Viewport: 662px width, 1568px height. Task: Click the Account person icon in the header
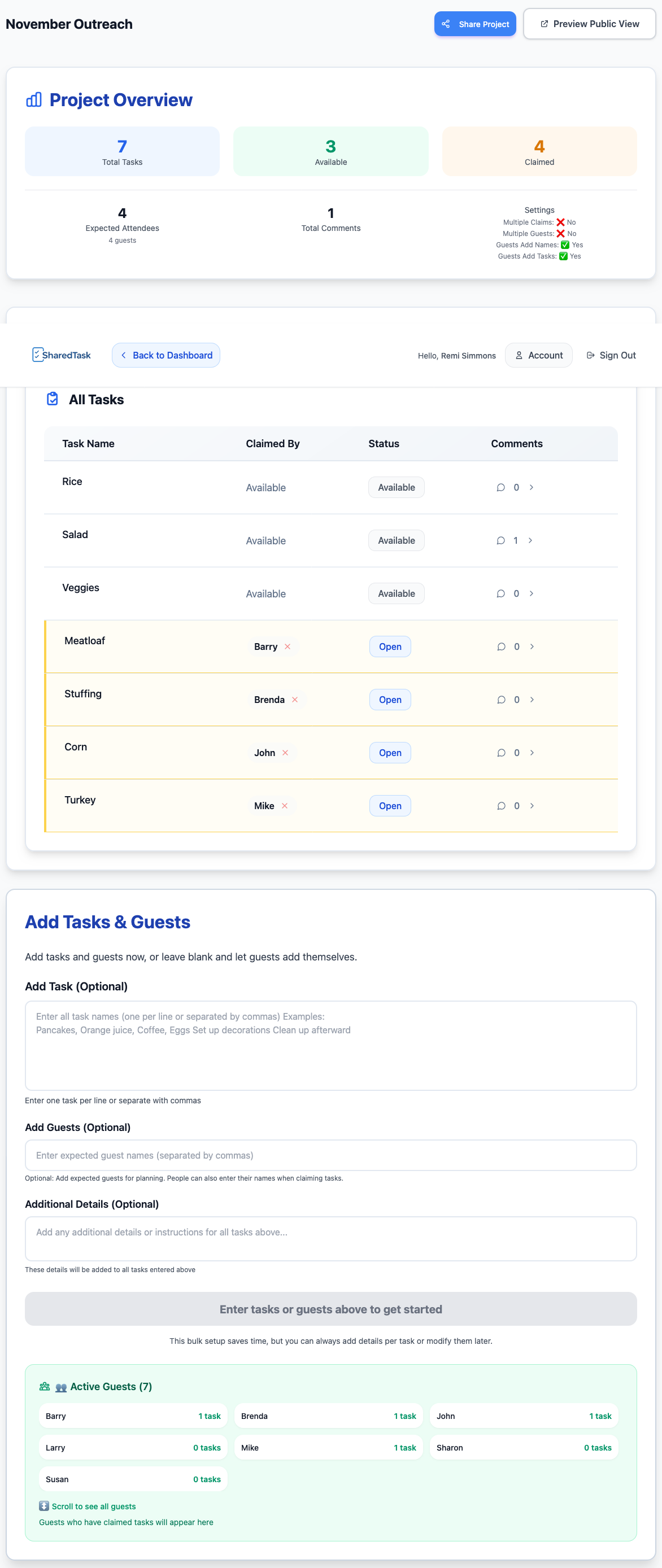[519, 355]
